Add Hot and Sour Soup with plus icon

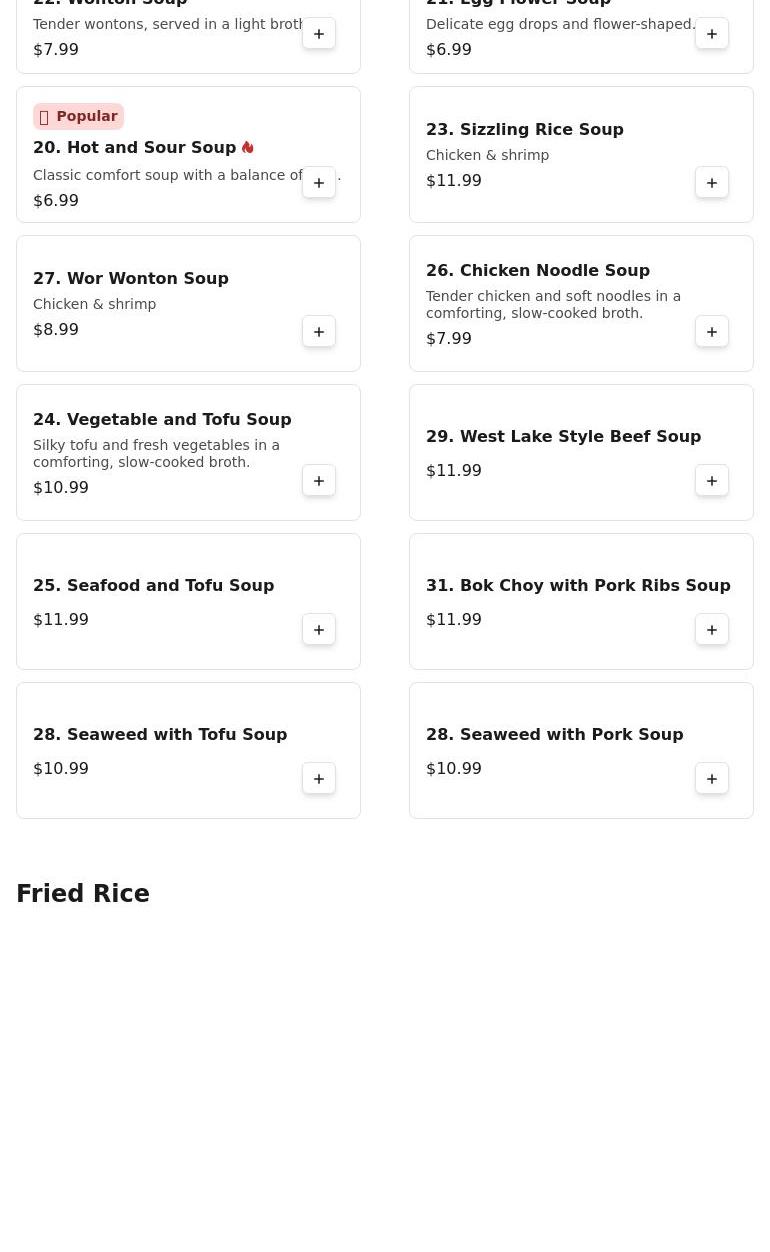point(319,182)
